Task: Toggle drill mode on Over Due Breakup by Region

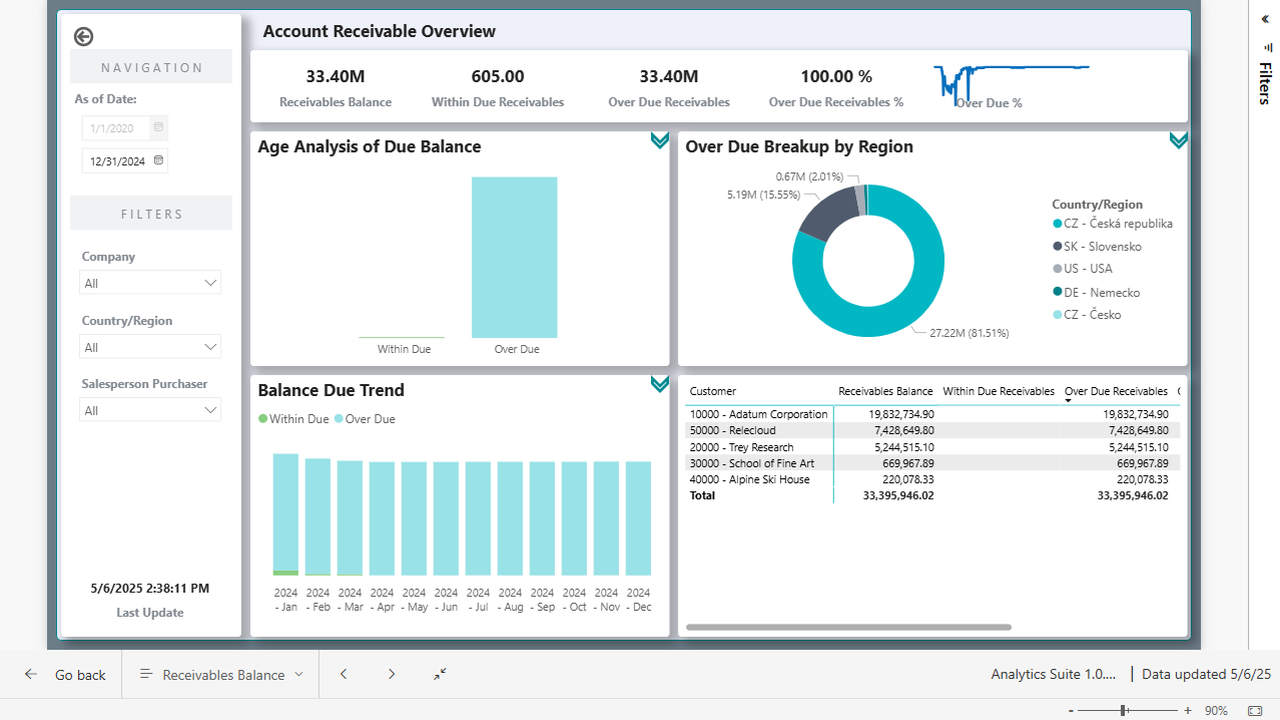Action: point(1178,140)
